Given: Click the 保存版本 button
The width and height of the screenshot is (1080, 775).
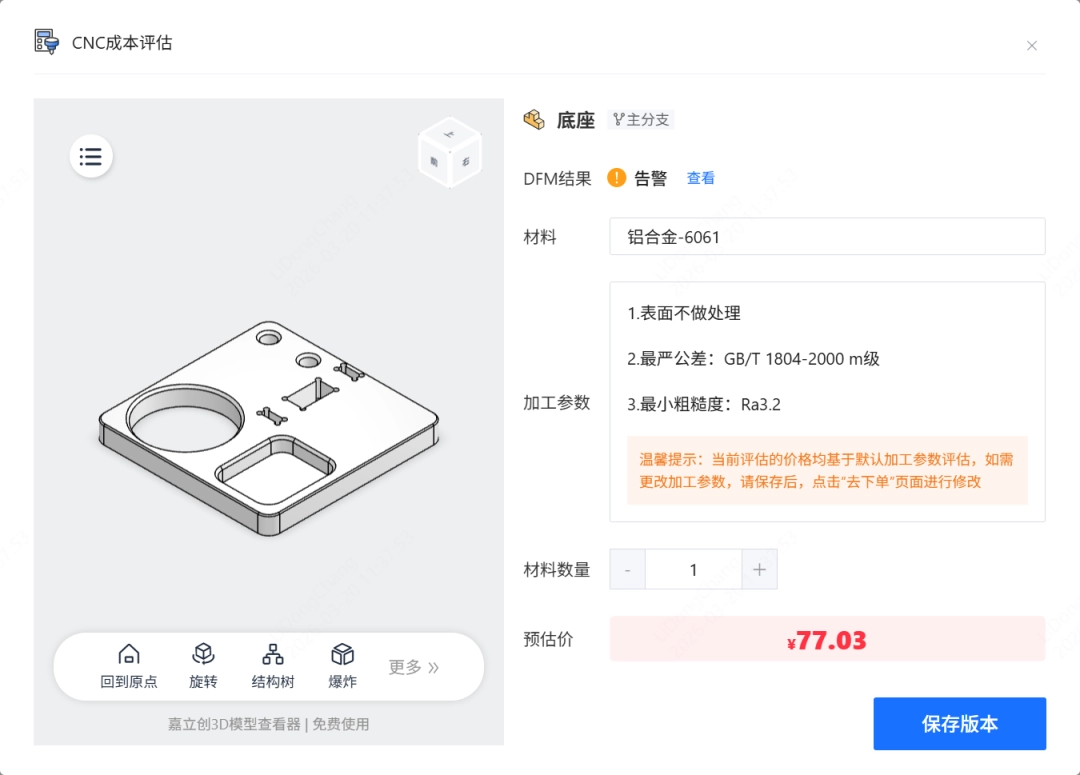Looking at the screenshot, I should 959,724.
